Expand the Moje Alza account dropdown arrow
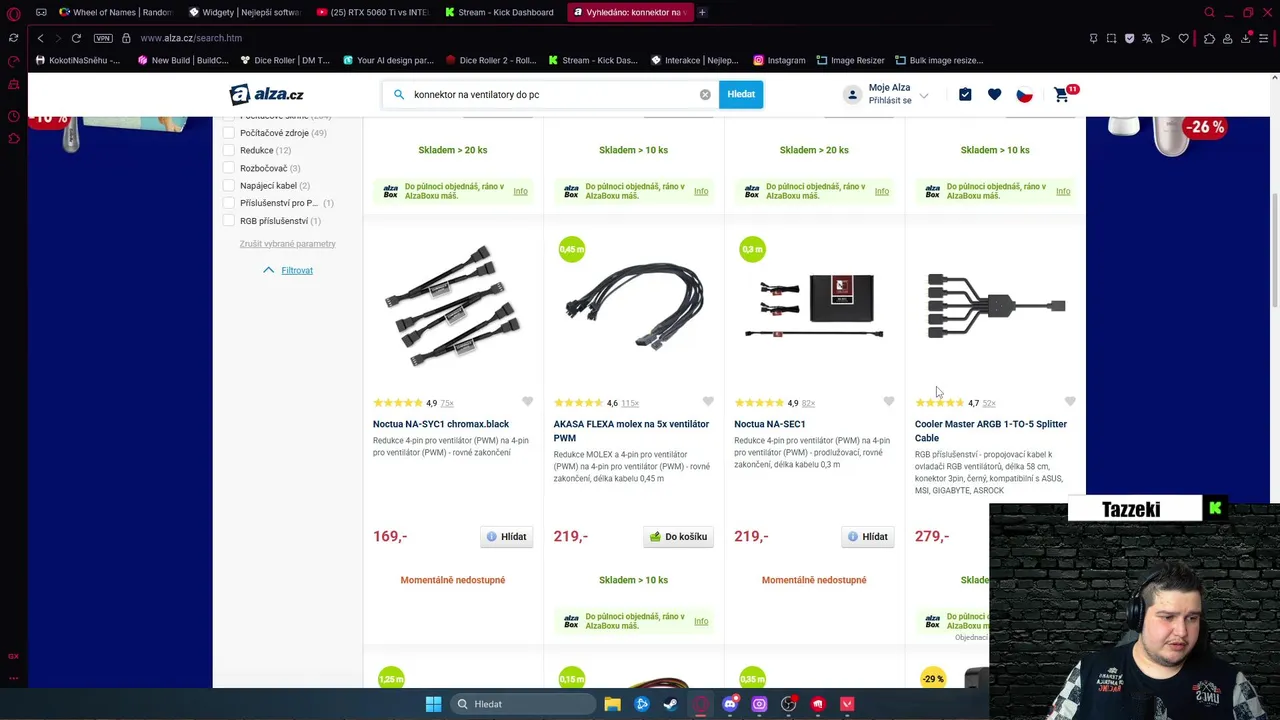 click(924, 96)
